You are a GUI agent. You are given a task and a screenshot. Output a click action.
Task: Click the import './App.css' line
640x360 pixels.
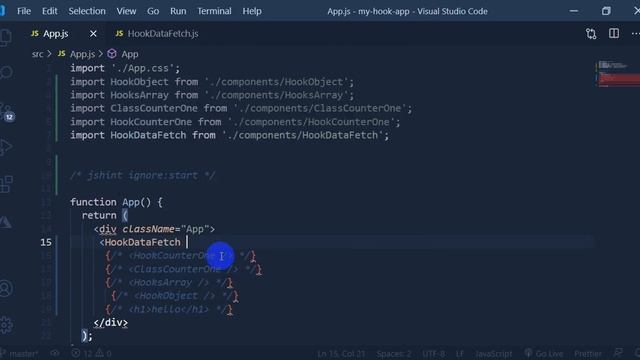125,68
